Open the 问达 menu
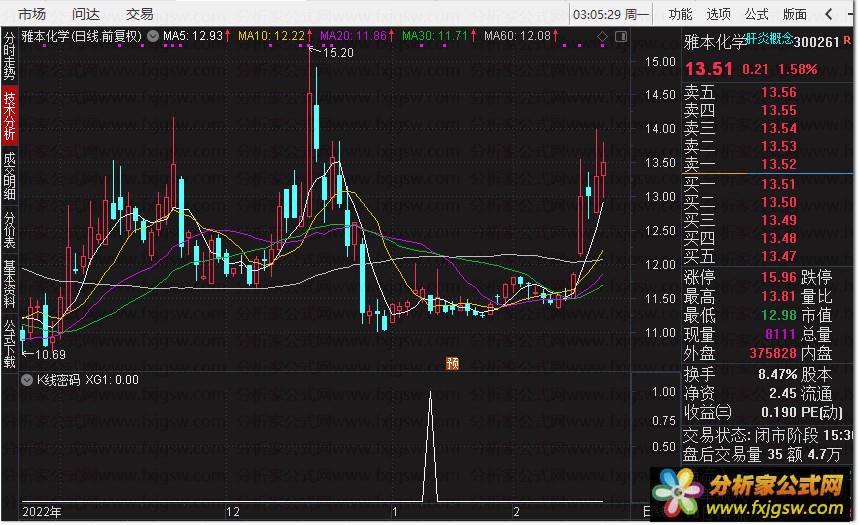The width and height of the screenshot is (860, 525). pyautogui.click(x=86, y=14)
